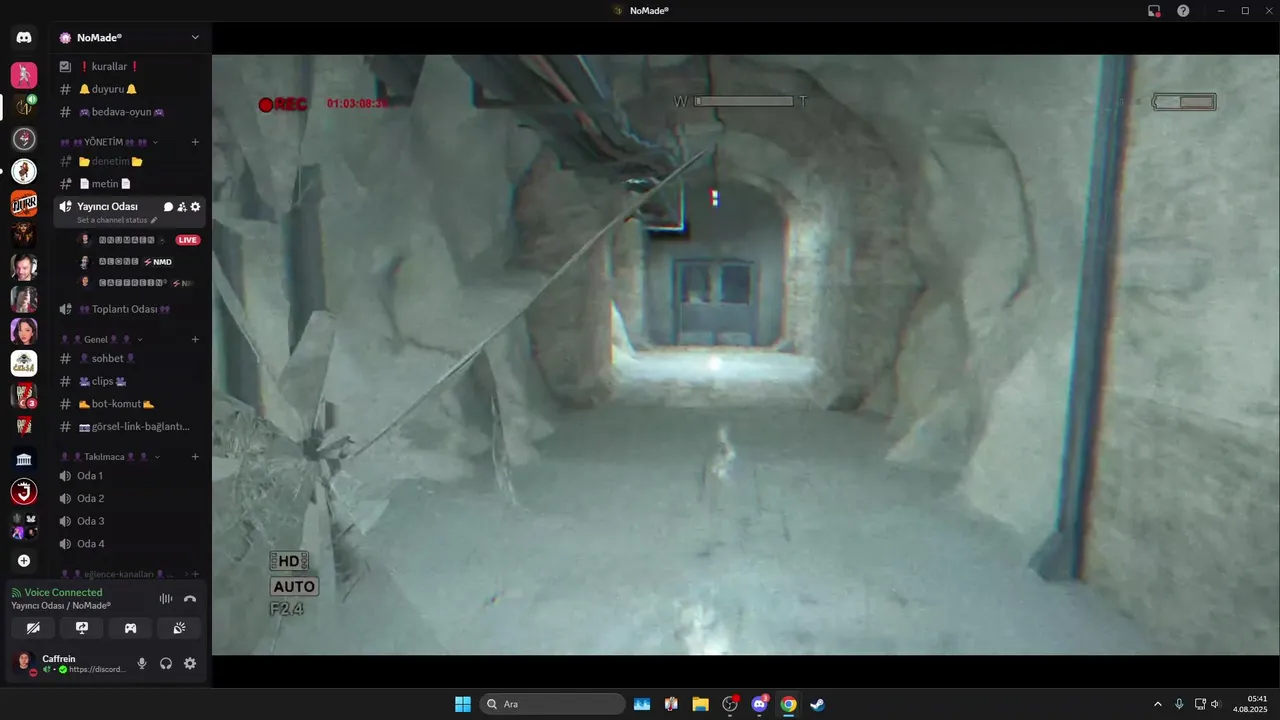The image size is (1280, 720).
Task: Select voice user with NMD tag
Action: pos(135,262)
